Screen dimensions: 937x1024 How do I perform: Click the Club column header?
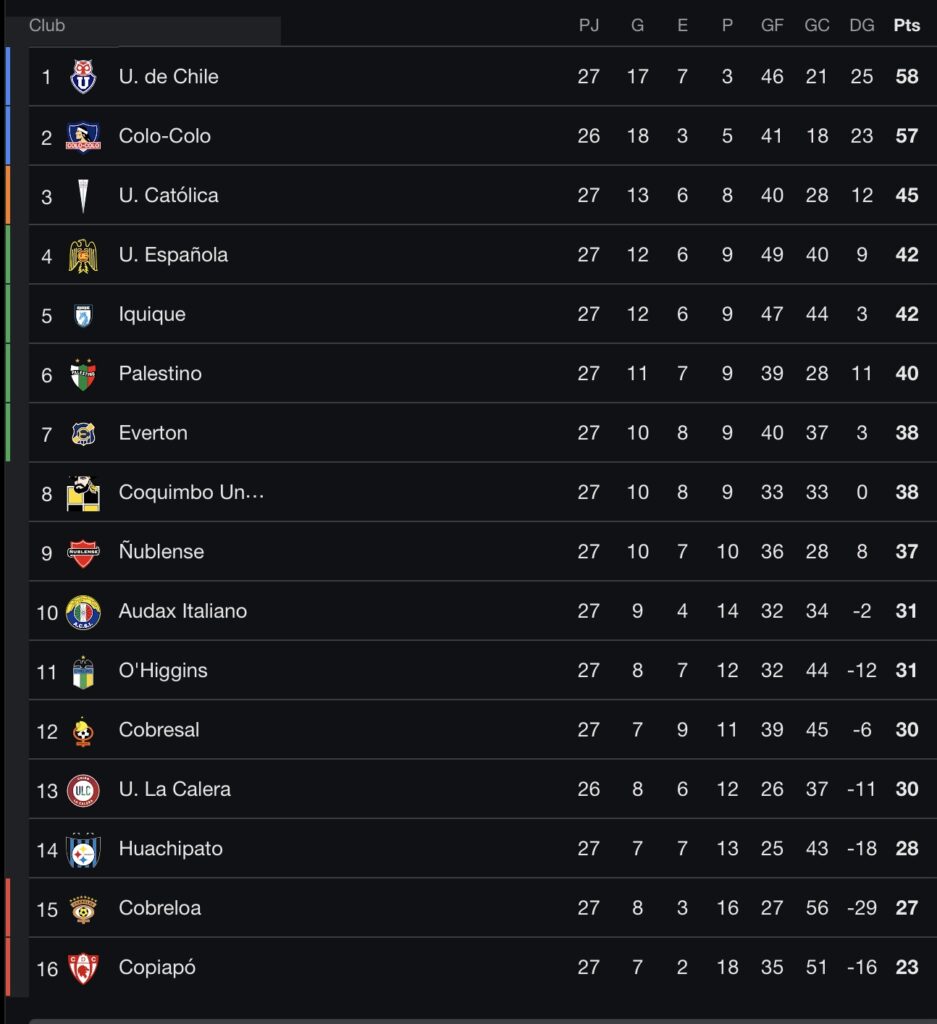pyautogui.click(x=47, y=26)
